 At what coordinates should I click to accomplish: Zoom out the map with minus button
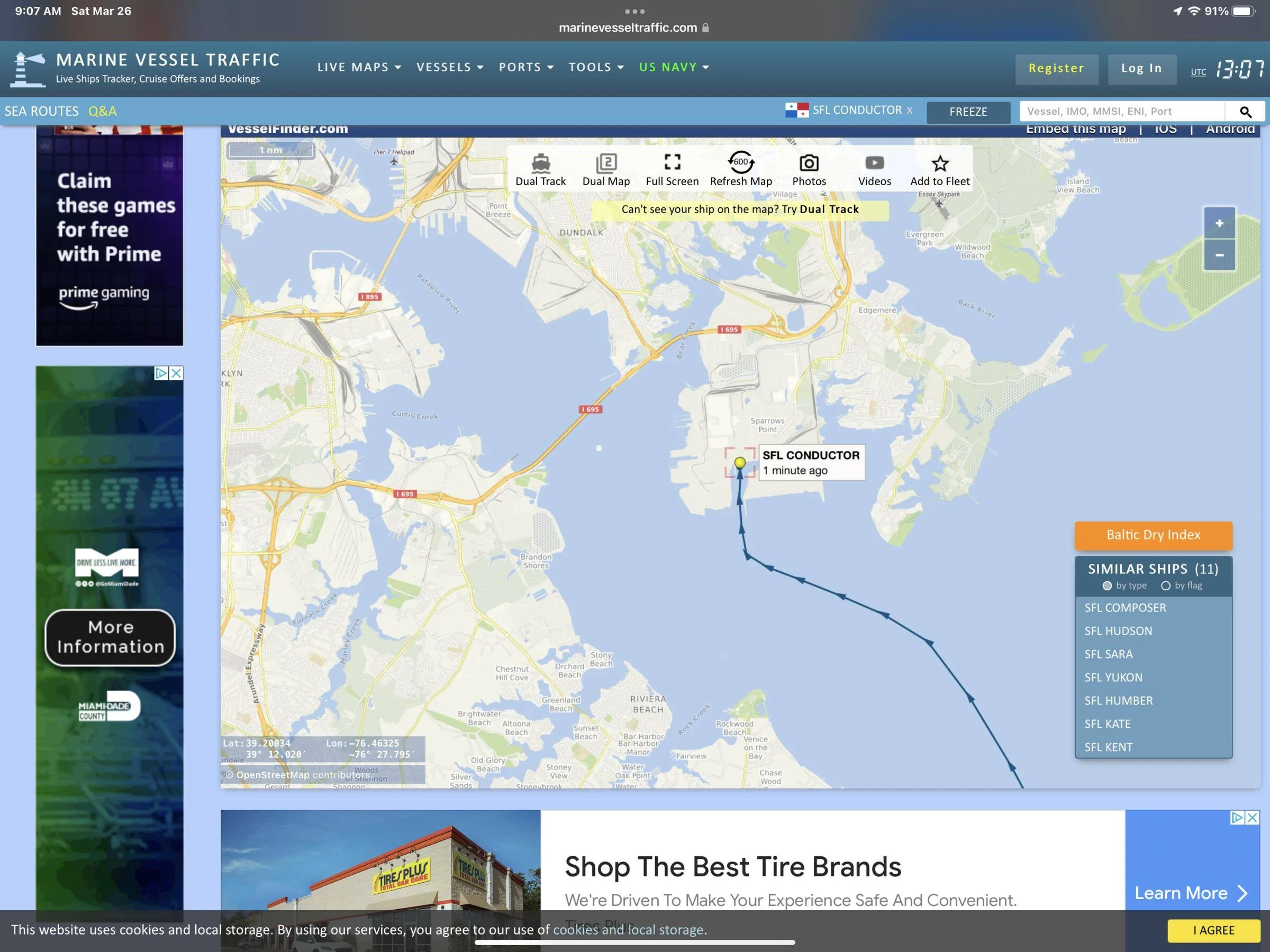1219,255
